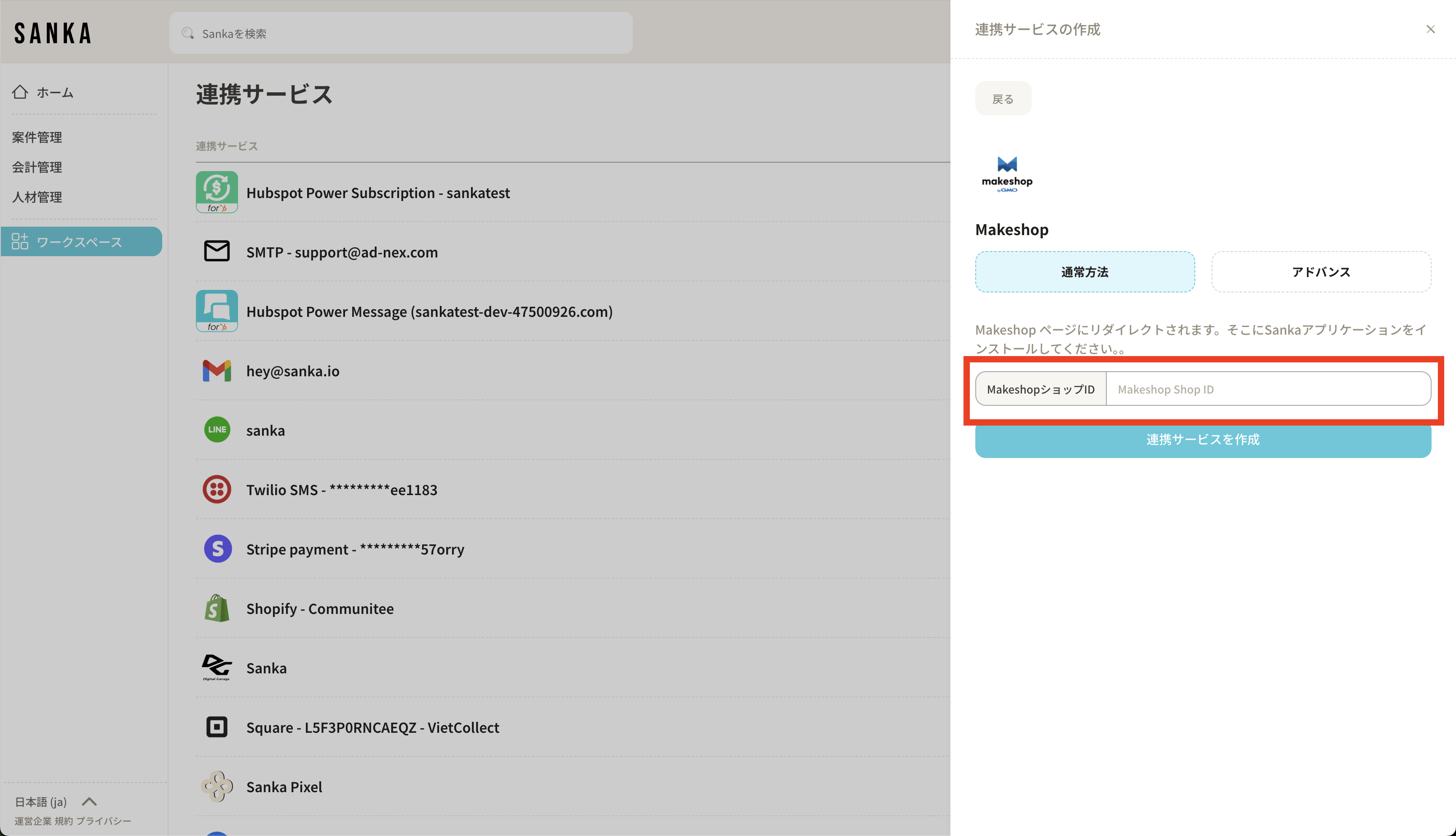The height and width of the screenshot is (836, 1456).
Task: Click the Gmail icon for hey@sanka.io
Action: [217, 371]
